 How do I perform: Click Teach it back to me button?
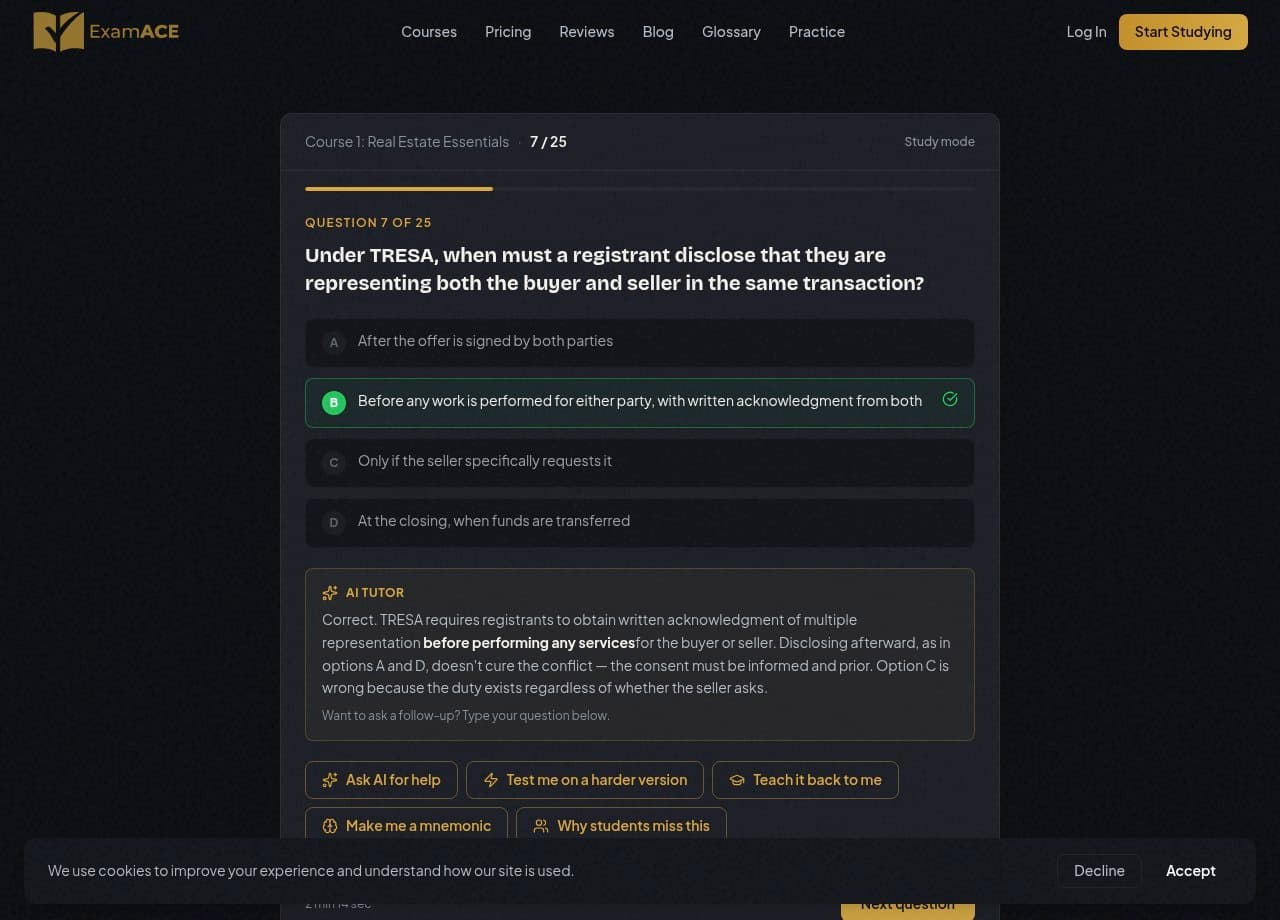[x=805, y=780]
